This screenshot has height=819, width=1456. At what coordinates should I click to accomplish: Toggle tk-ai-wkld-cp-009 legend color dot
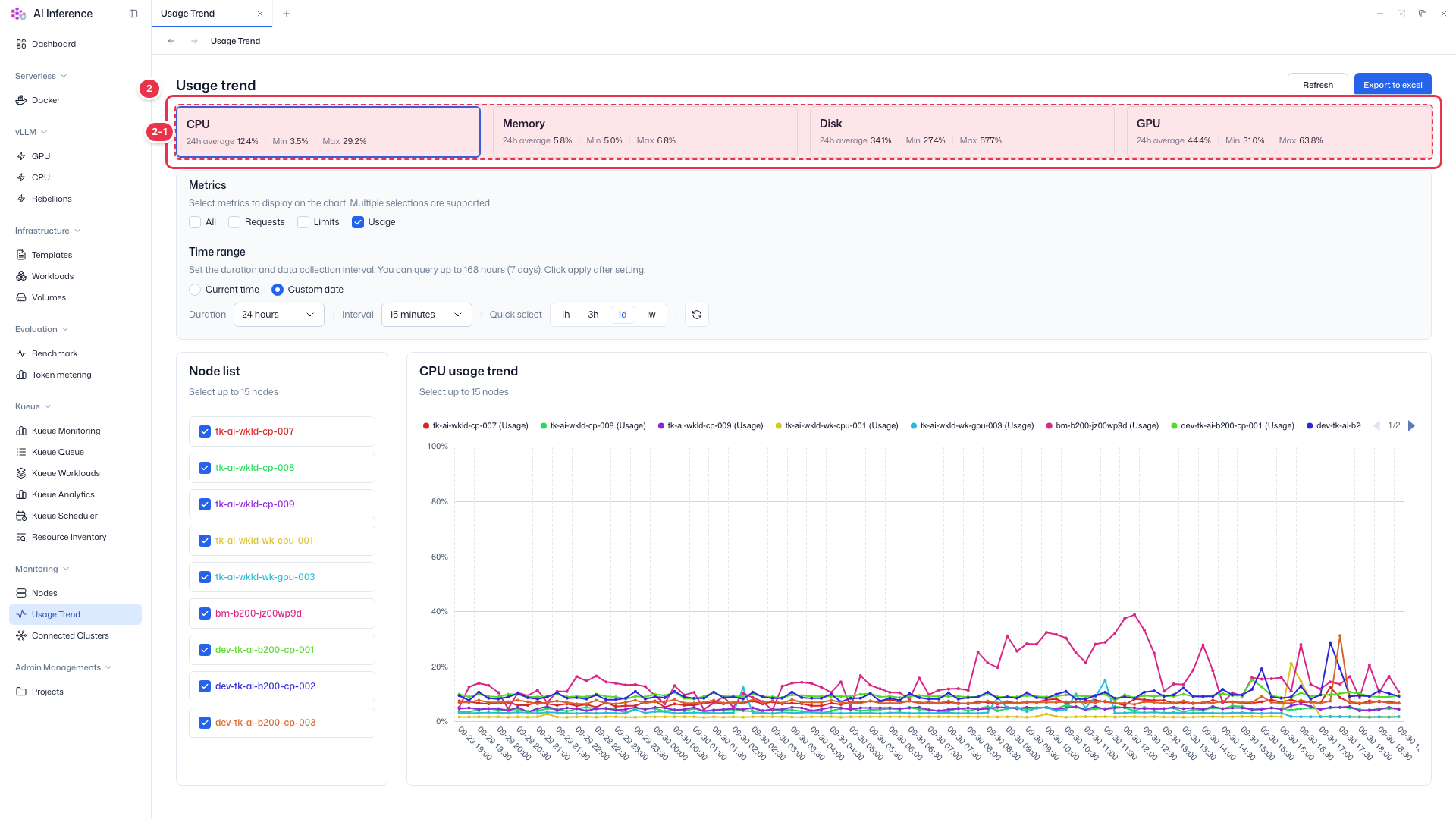661,426
